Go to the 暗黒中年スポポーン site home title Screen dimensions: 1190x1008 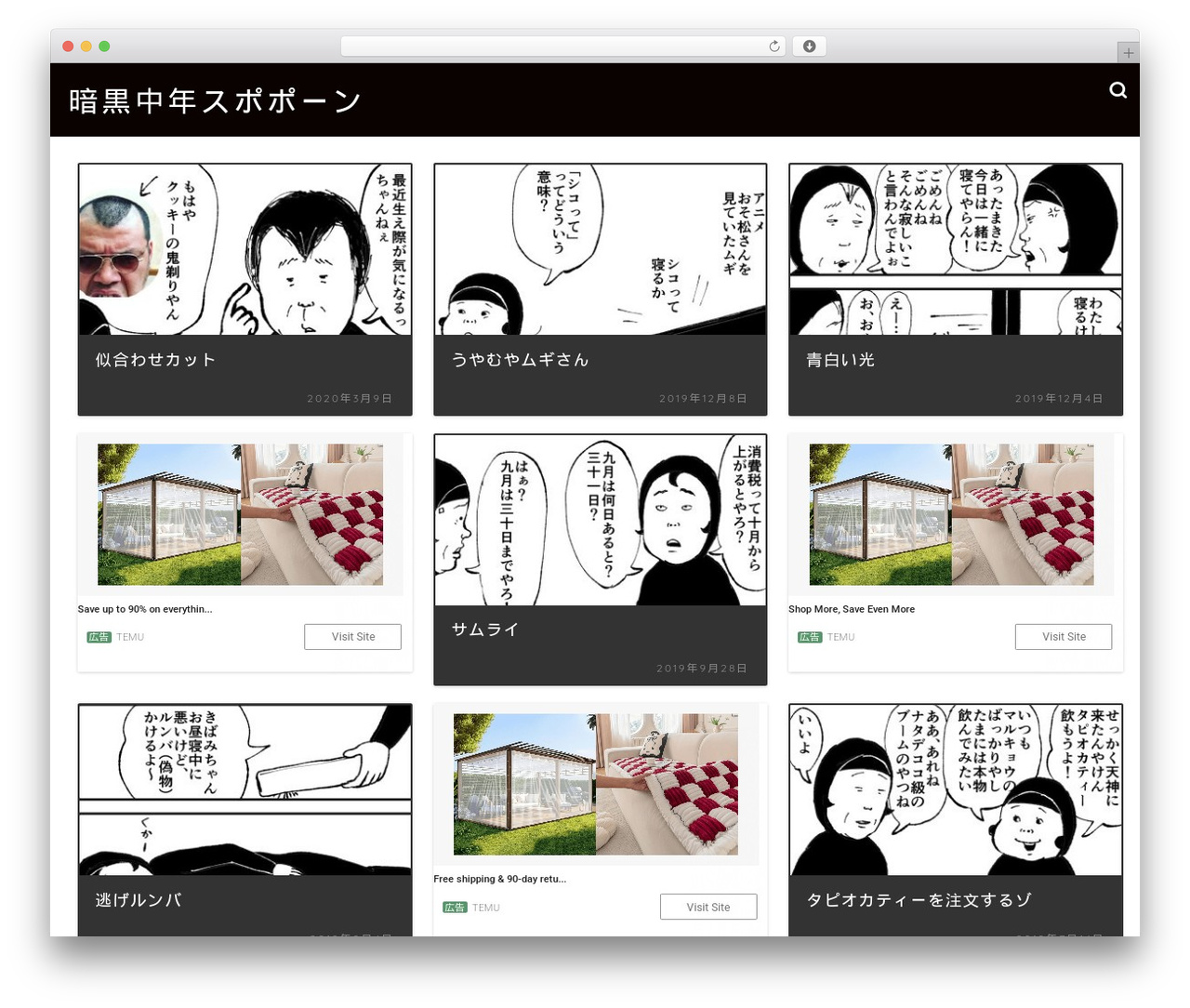(215, 100)
